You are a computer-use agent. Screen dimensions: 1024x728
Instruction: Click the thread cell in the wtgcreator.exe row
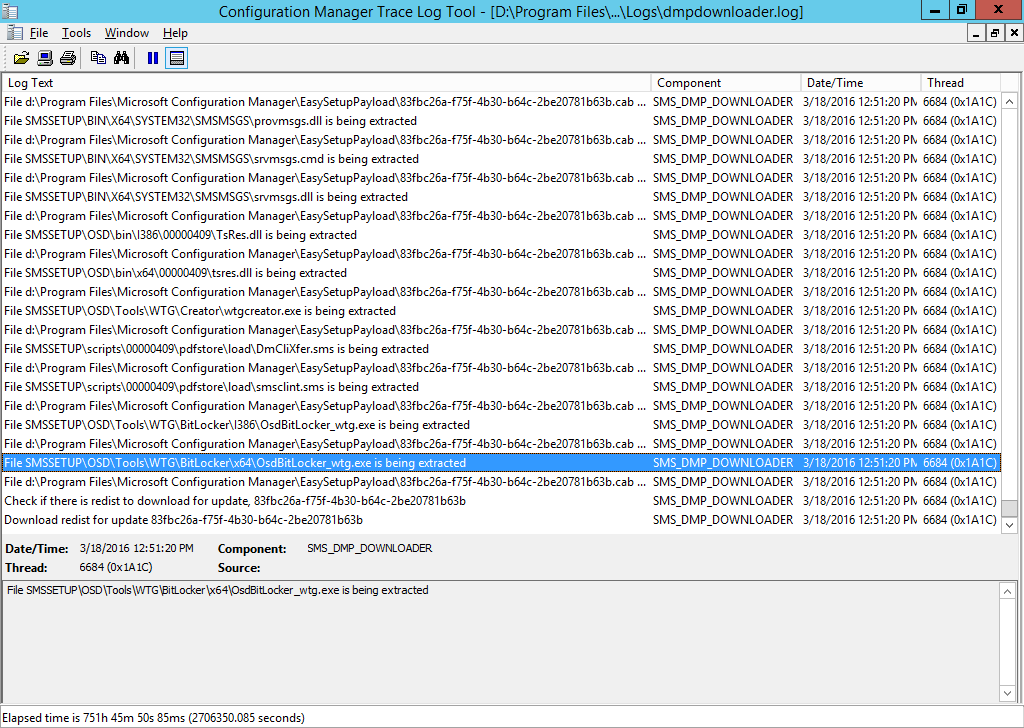(x=959, y=311)
